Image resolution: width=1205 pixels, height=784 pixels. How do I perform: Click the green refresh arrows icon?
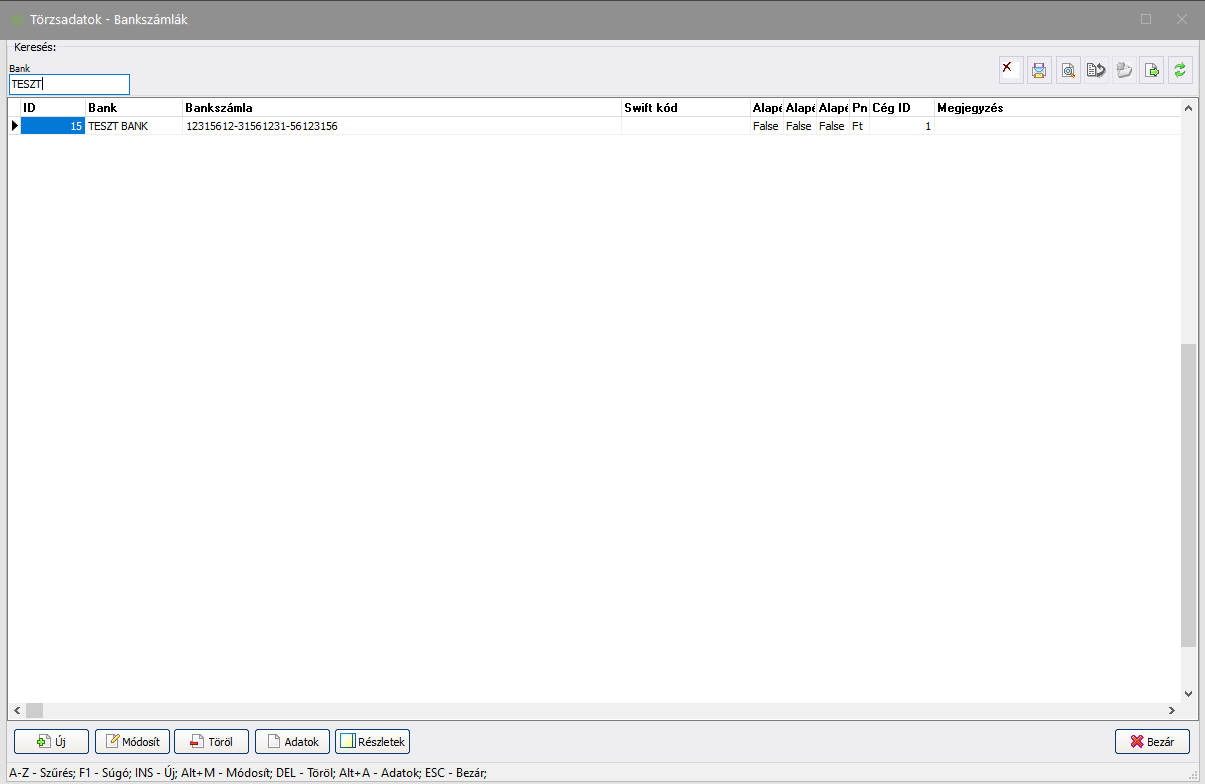coord(1180,70)
